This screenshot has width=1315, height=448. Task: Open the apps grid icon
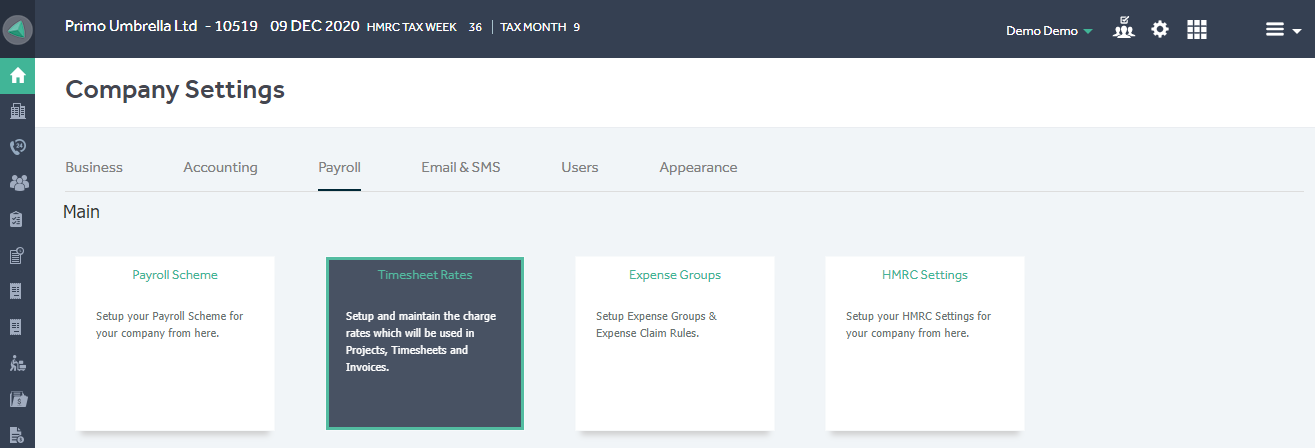(1197, 29)
